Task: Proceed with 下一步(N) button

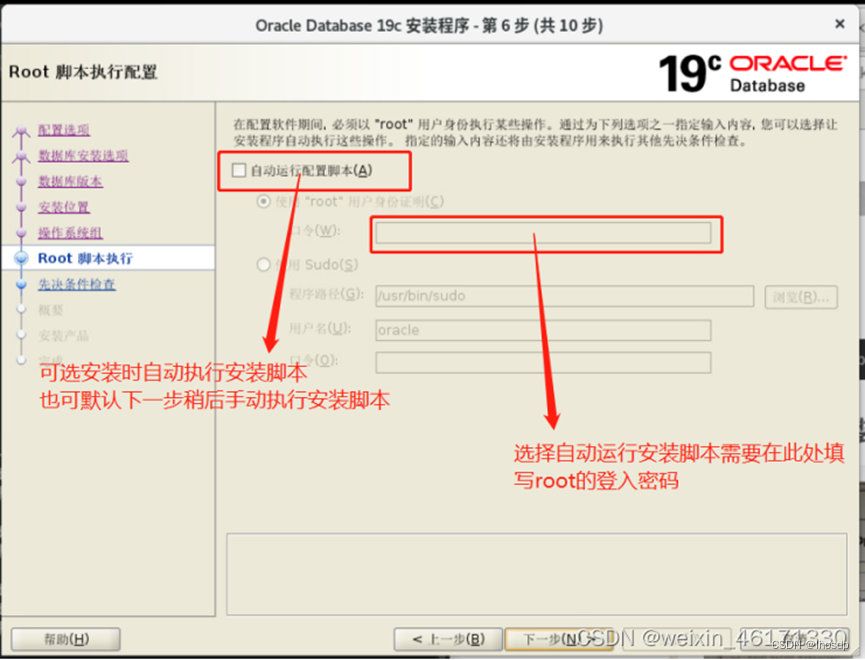Action: pyautogui.click(x=558, y=639)
